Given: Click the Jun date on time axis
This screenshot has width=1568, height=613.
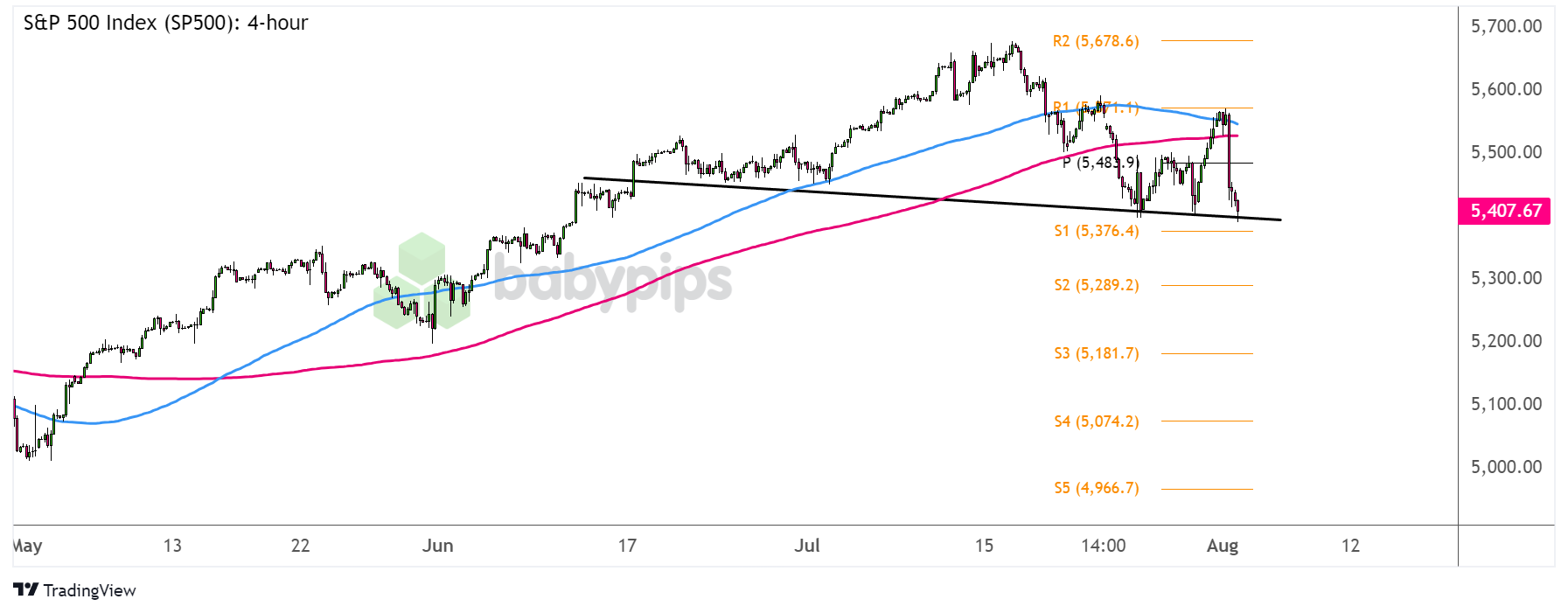Looking at the screenshot, I should tap(437, 546).
